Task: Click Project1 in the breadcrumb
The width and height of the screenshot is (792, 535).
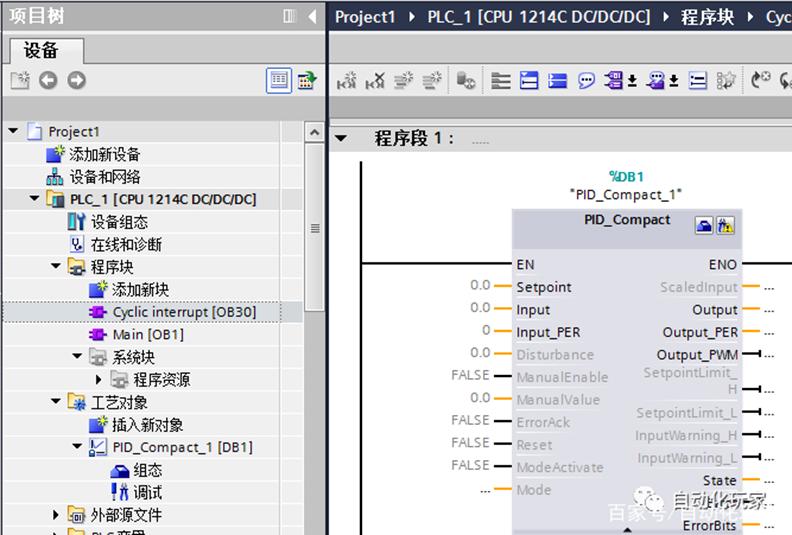Action: pyautogui.click(x=365, y=17)
